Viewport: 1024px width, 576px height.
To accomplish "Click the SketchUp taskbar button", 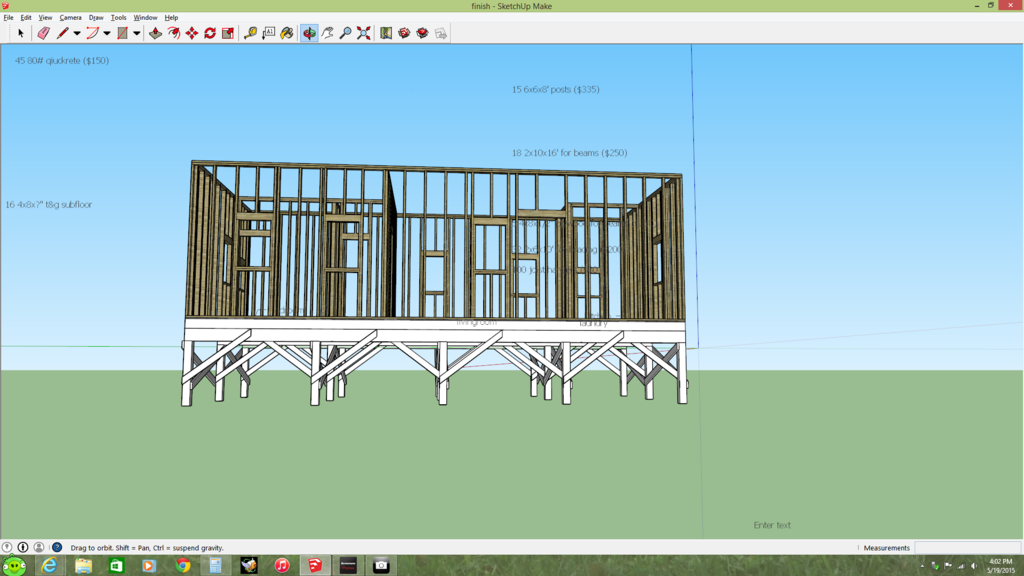I will coord(315,566).
